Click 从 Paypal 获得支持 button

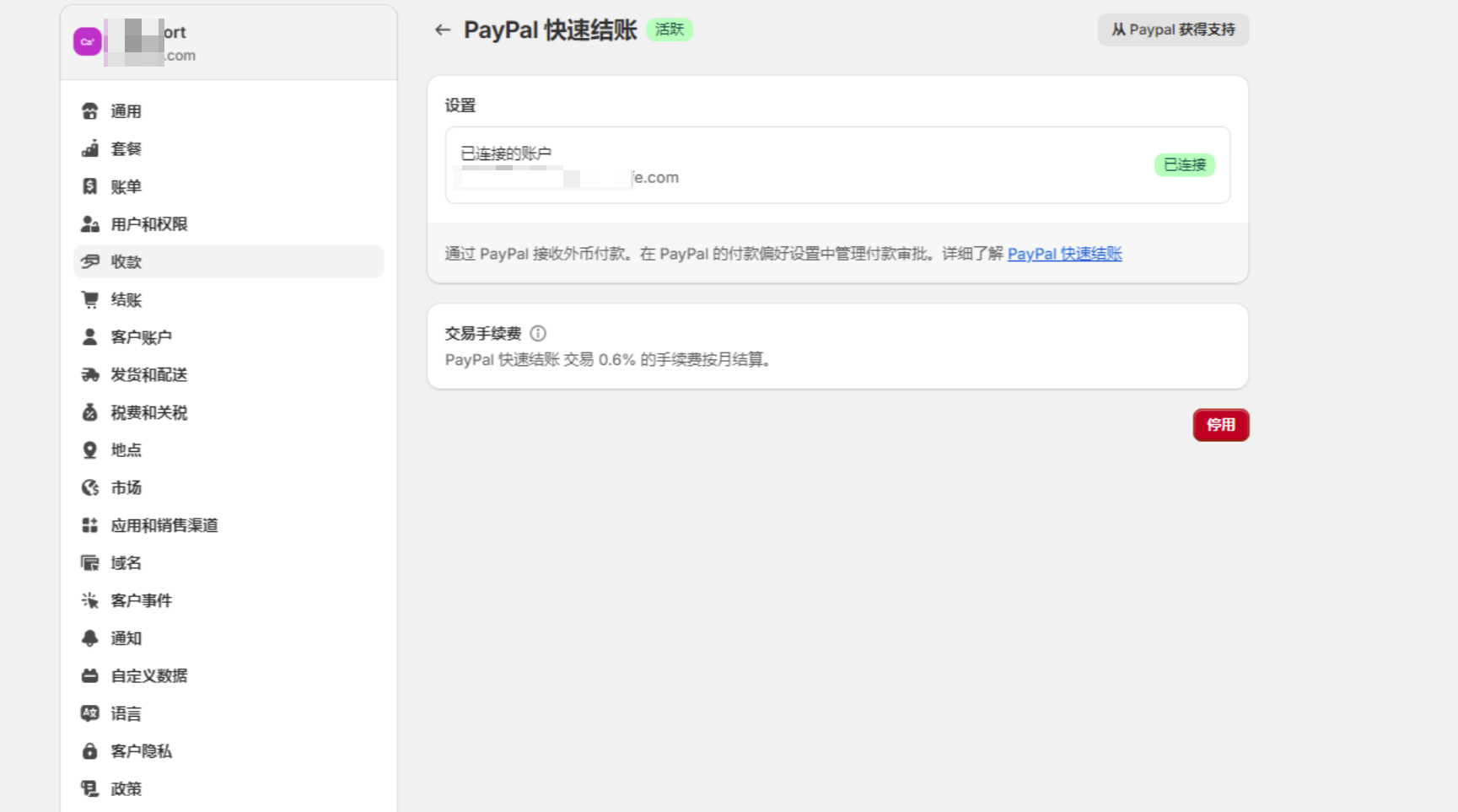pos(1173,30)
